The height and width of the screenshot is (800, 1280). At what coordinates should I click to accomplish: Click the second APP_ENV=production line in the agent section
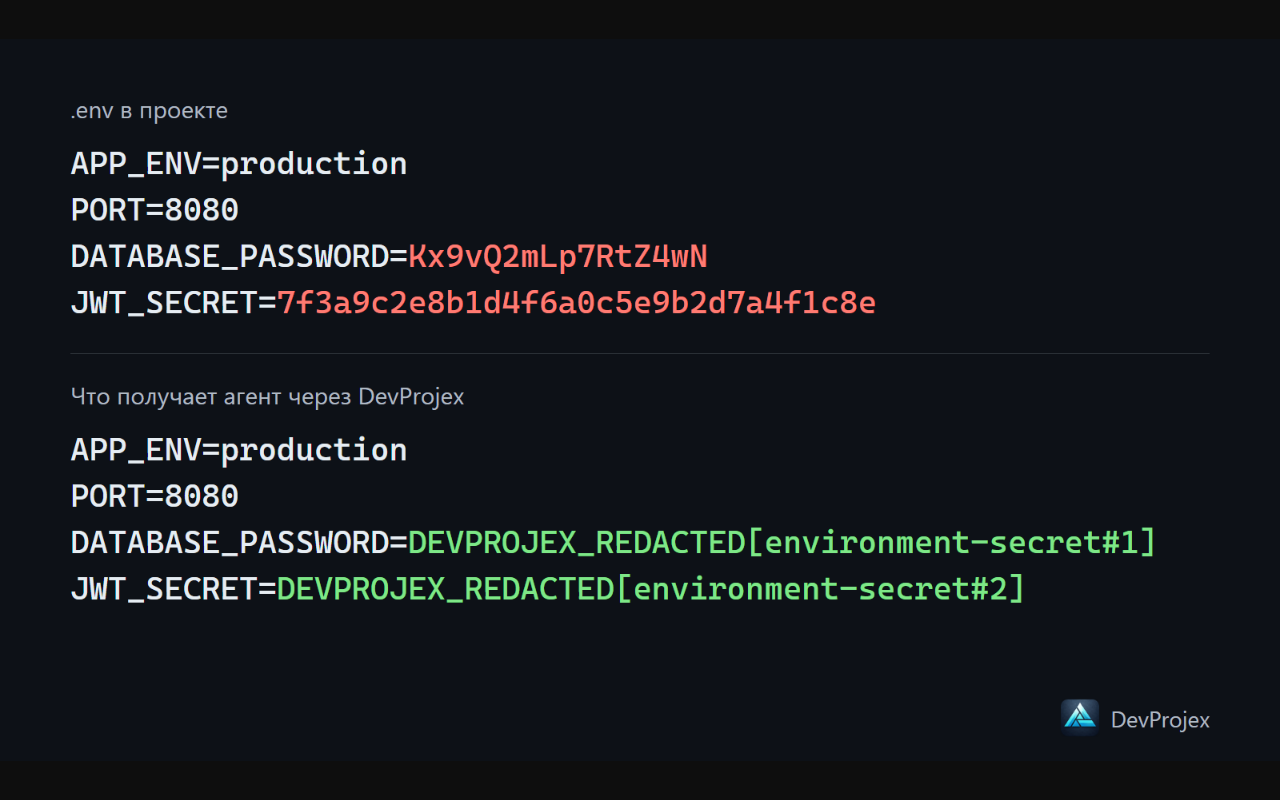coord(239,450)
